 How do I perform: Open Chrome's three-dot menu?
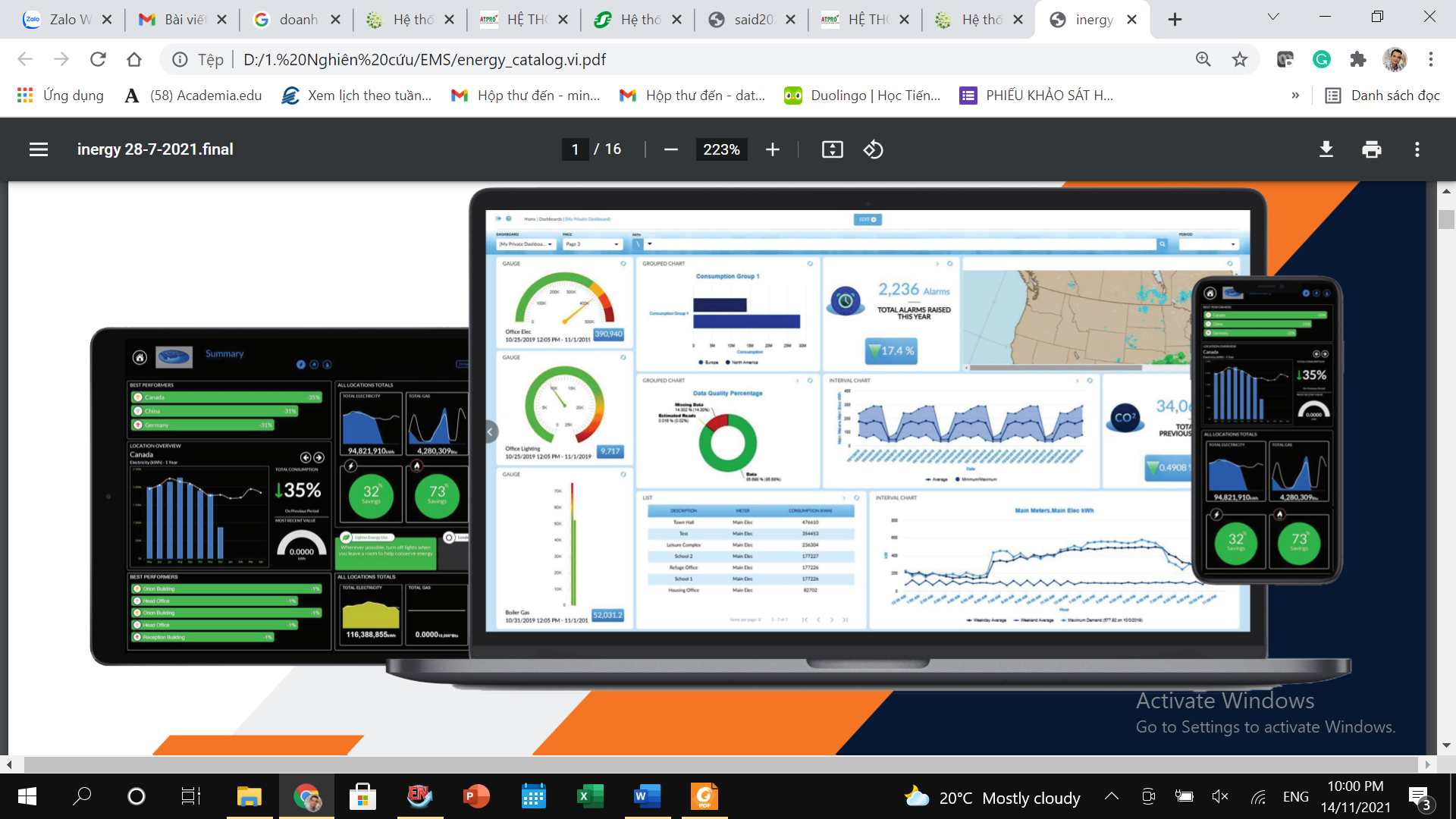[1431, 58]
